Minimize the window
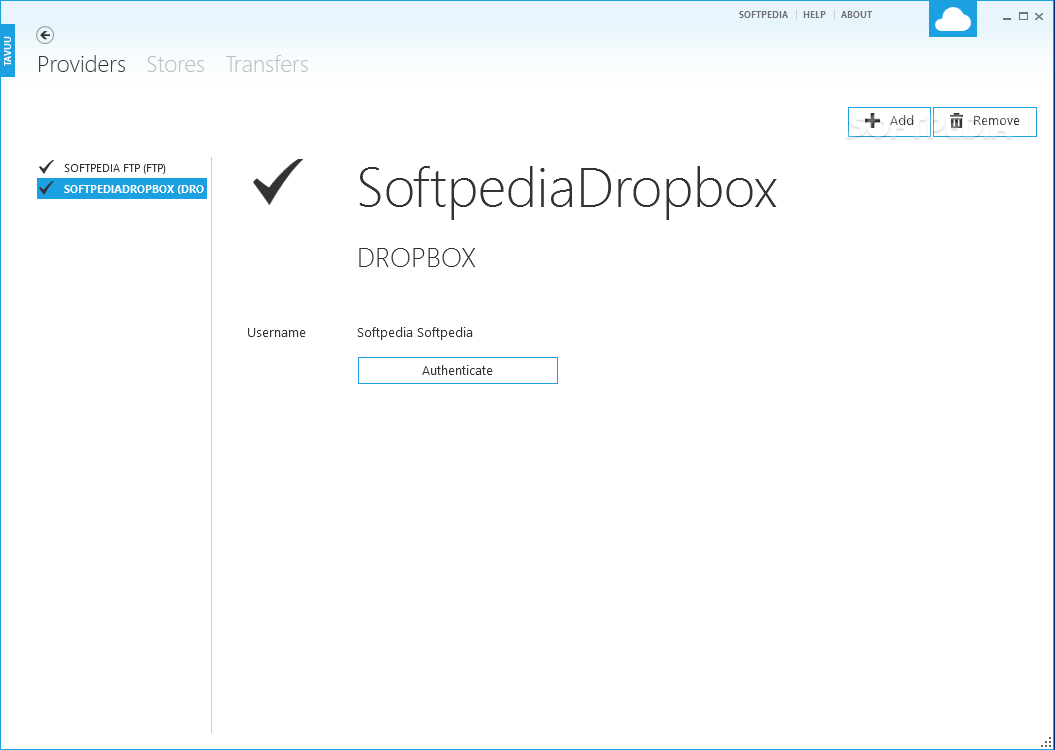This screenshot has width=1055, height=750. 1007,17
